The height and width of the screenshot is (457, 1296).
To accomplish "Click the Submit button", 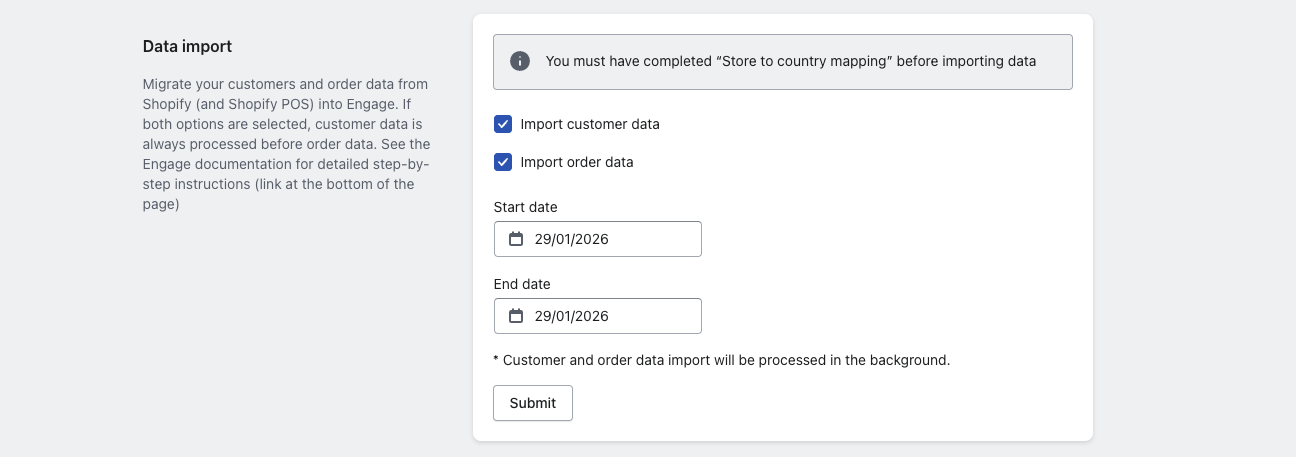I will (533, 403).
